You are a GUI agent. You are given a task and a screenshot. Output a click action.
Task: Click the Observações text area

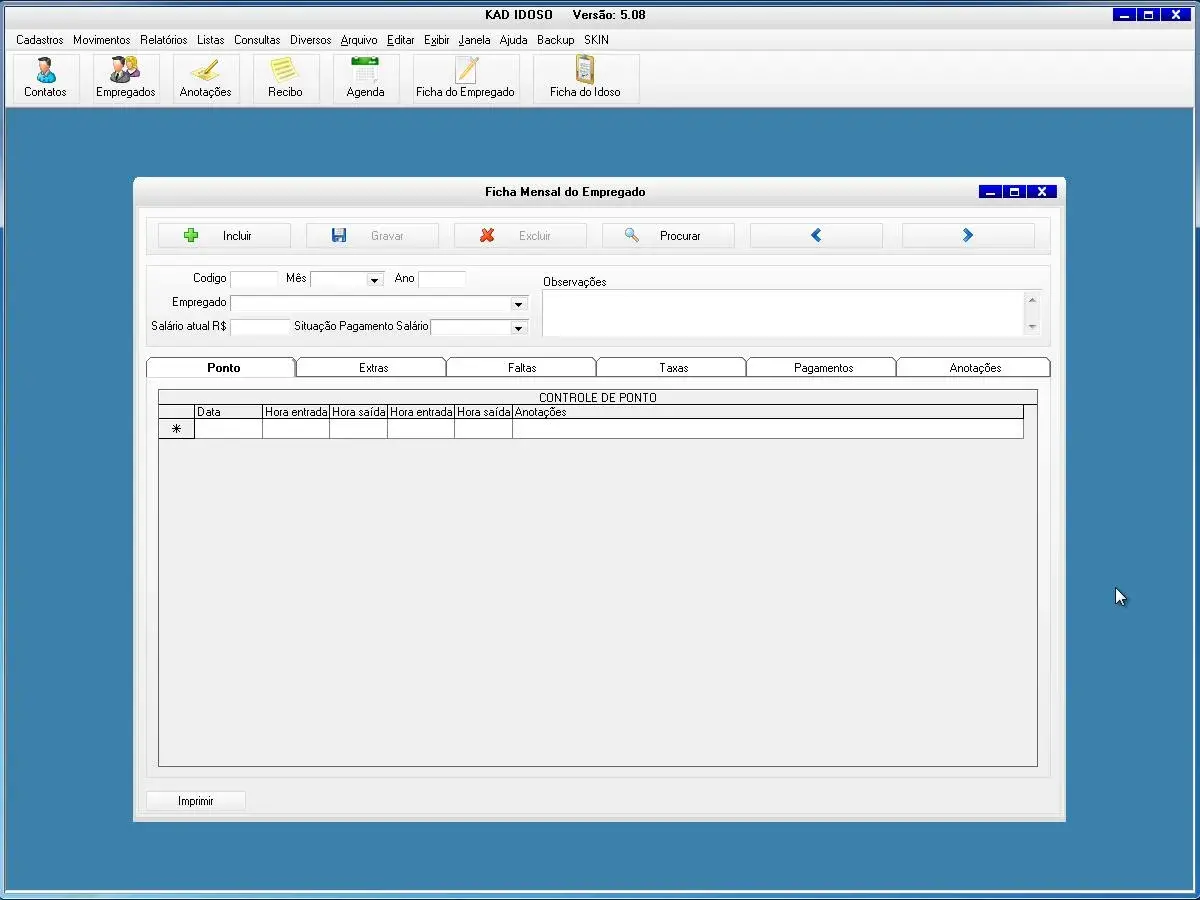point(782,314)
